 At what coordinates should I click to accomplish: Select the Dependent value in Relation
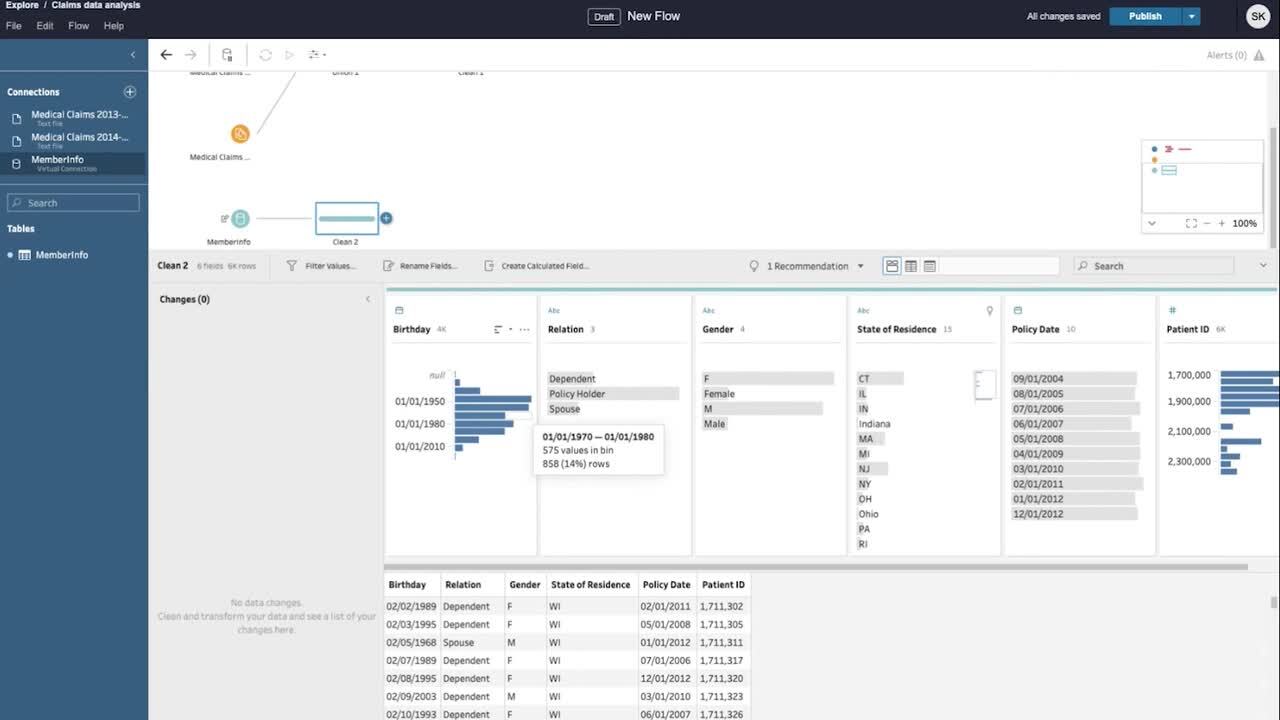(572, 379)
